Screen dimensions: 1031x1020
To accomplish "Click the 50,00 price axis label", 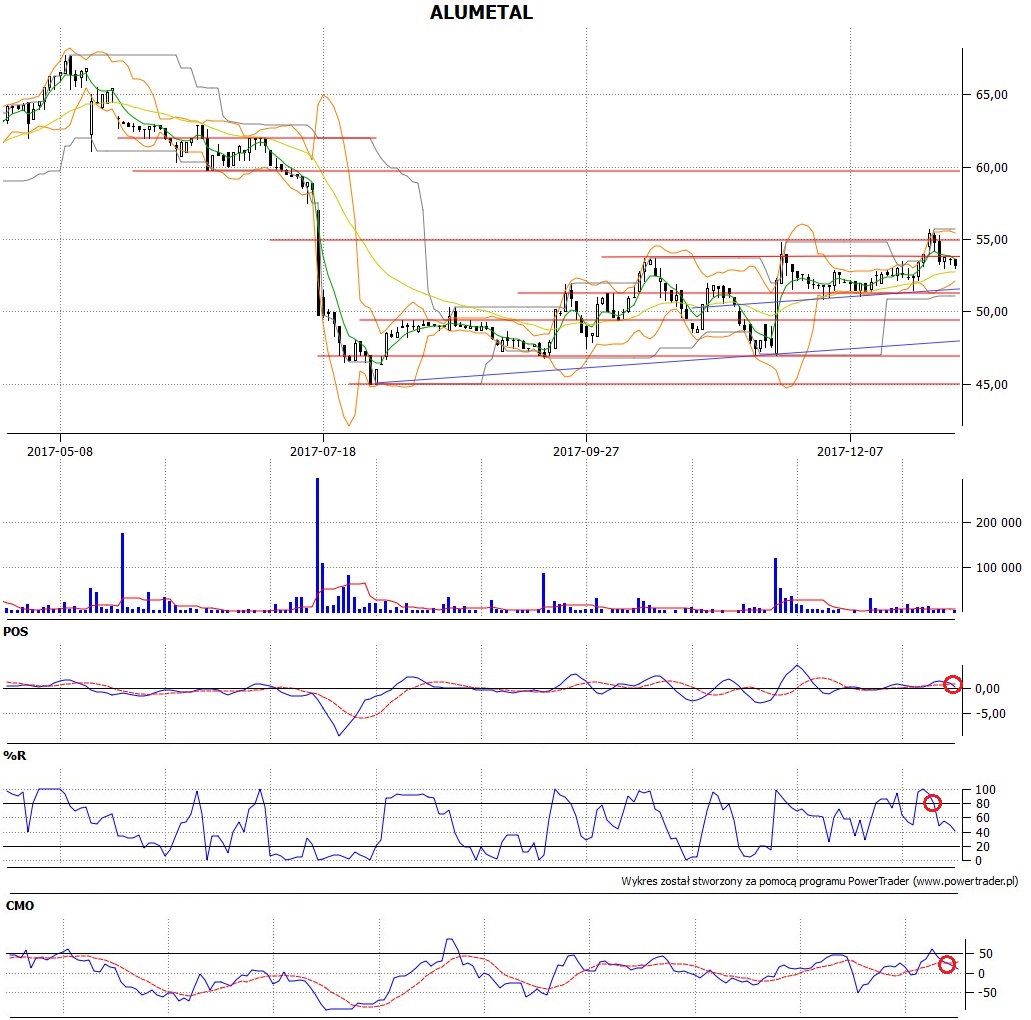I will tap(992, 312).
